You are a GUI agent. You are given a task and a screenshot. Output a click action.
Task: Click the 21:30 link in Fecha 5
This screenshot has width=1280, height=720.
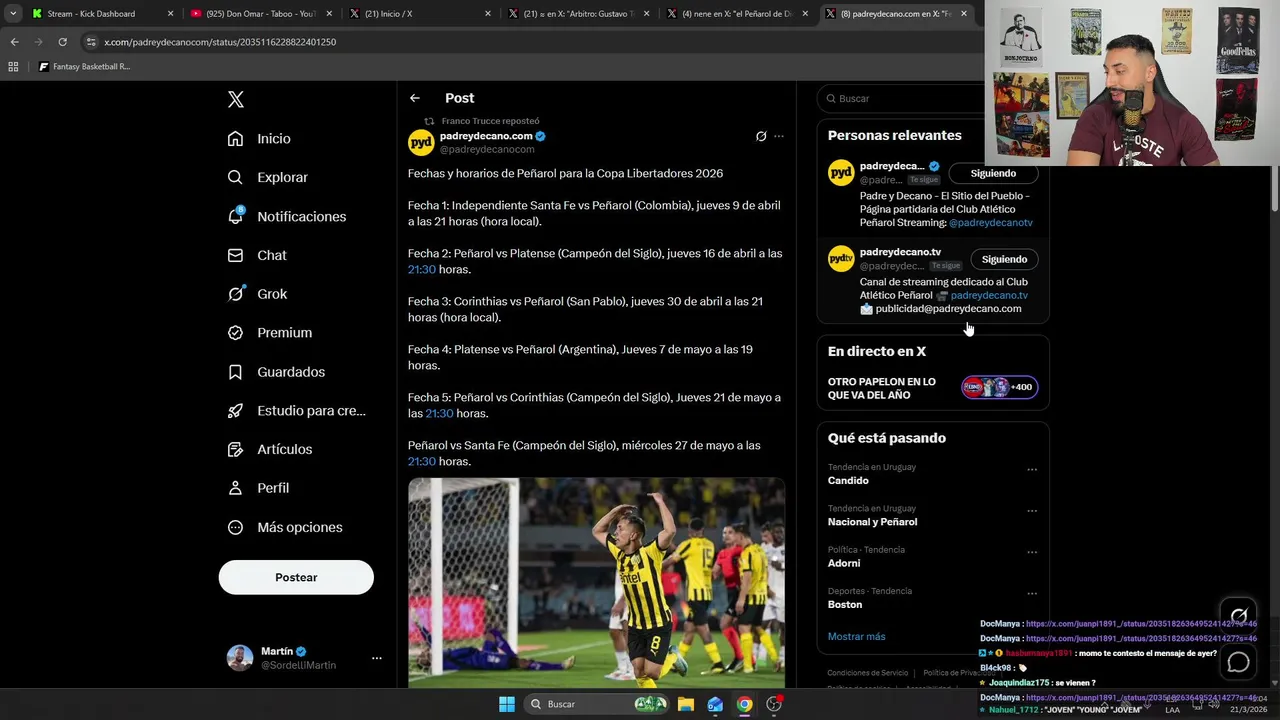pos(440,414)
